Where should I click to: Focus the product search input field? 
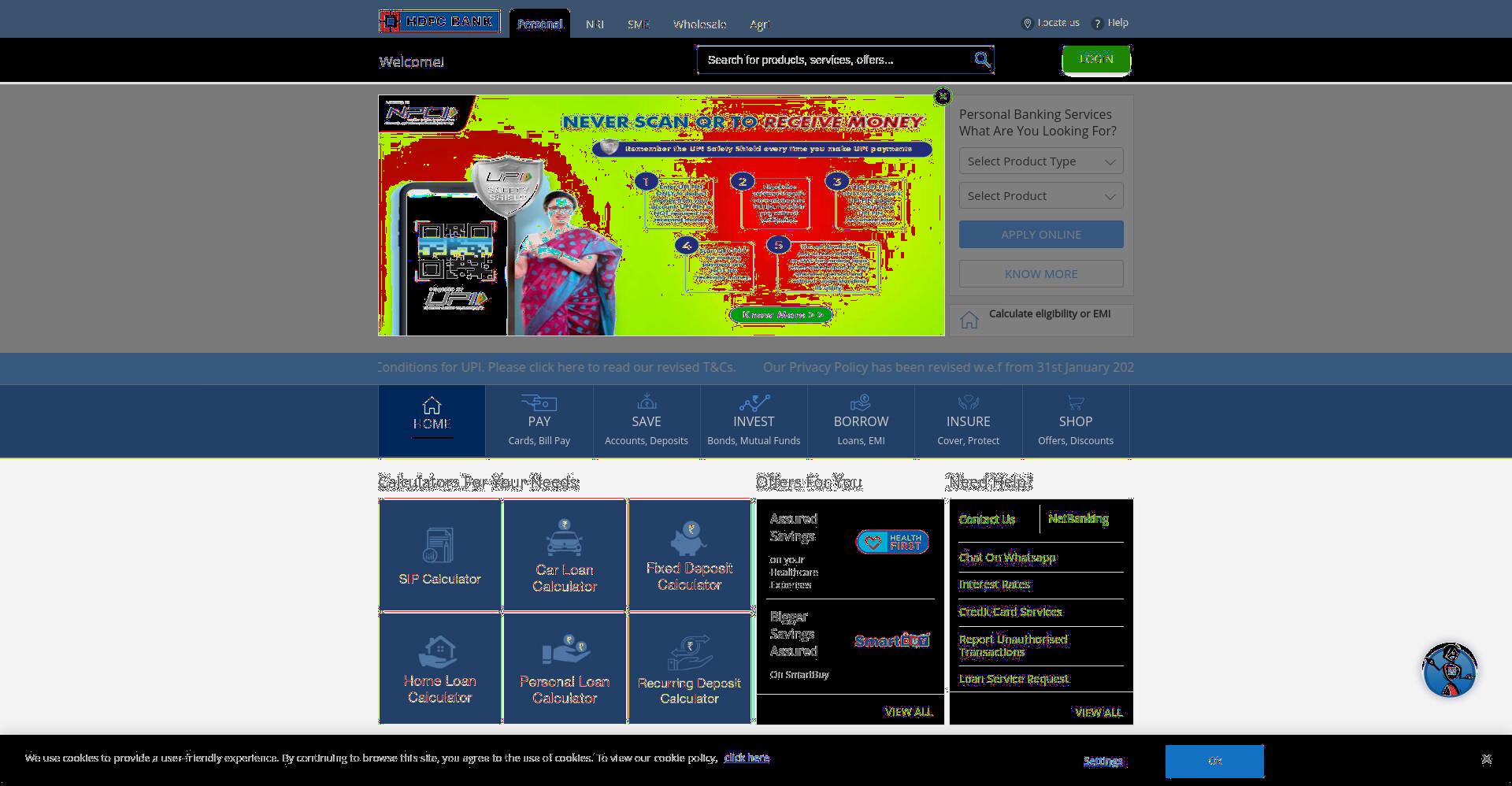[x=835, y=60]
